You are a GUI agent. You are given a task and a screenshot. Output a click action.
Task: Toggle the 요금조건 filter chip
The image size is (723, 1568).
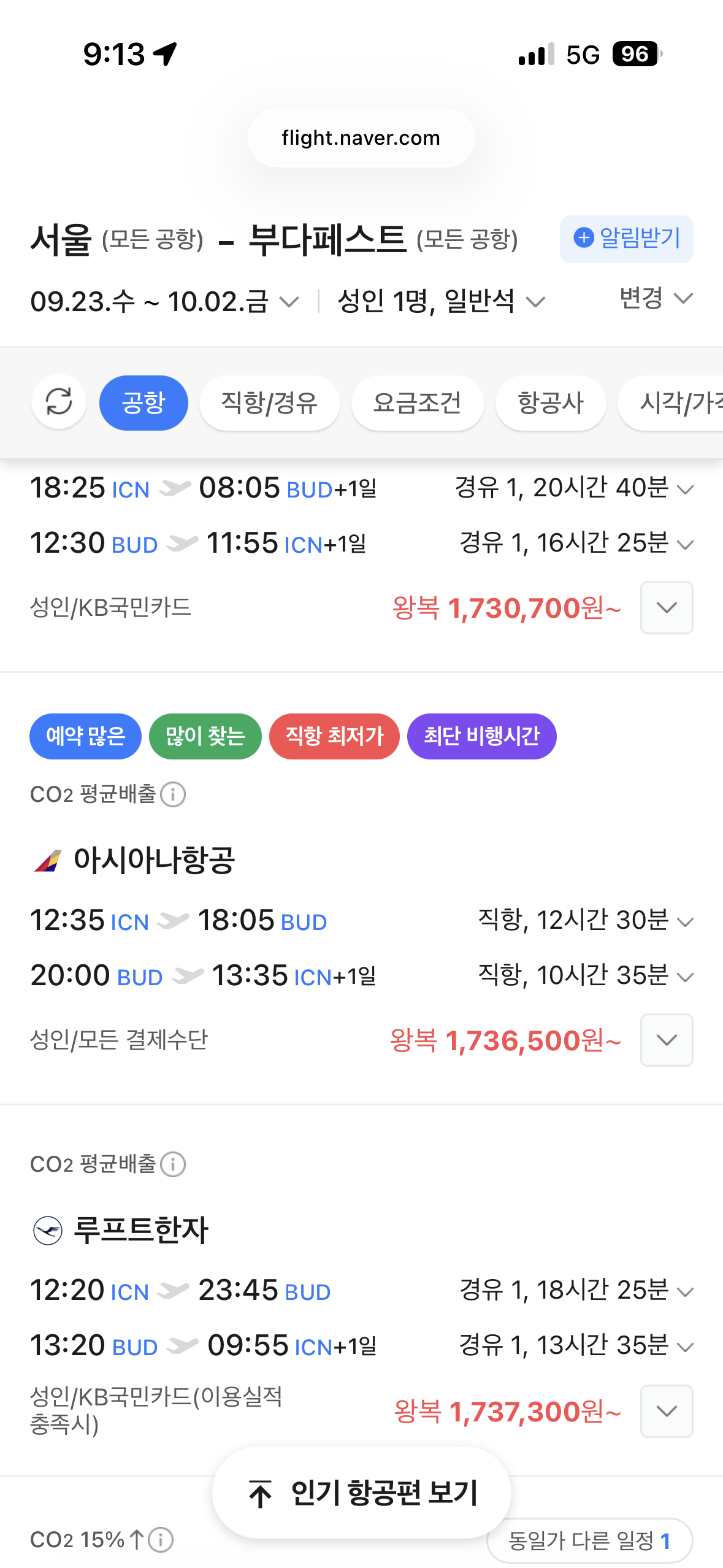click(x=417, y=402)
